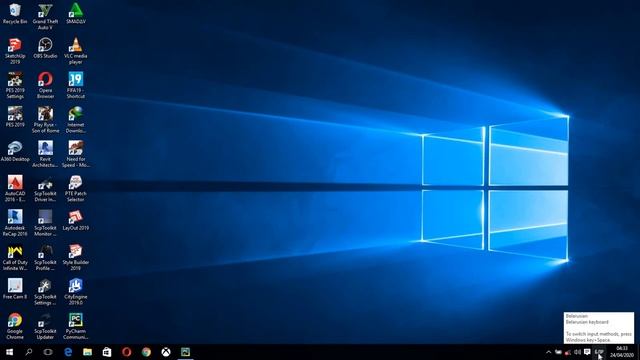Select the Internet Download Manager icon
Viewport: 640px width, 360px height.
tap(76, 120)
